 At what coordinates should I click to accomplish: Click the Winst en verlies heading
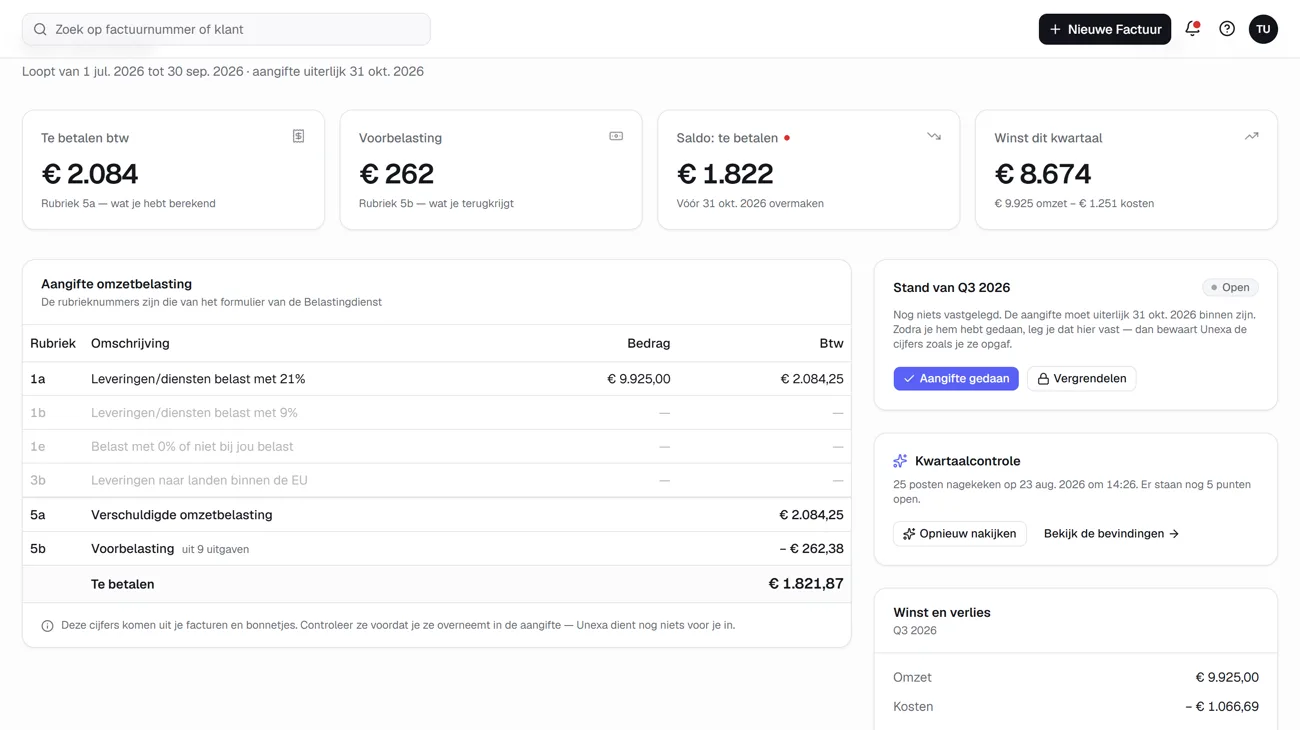[x=942, y=613]
